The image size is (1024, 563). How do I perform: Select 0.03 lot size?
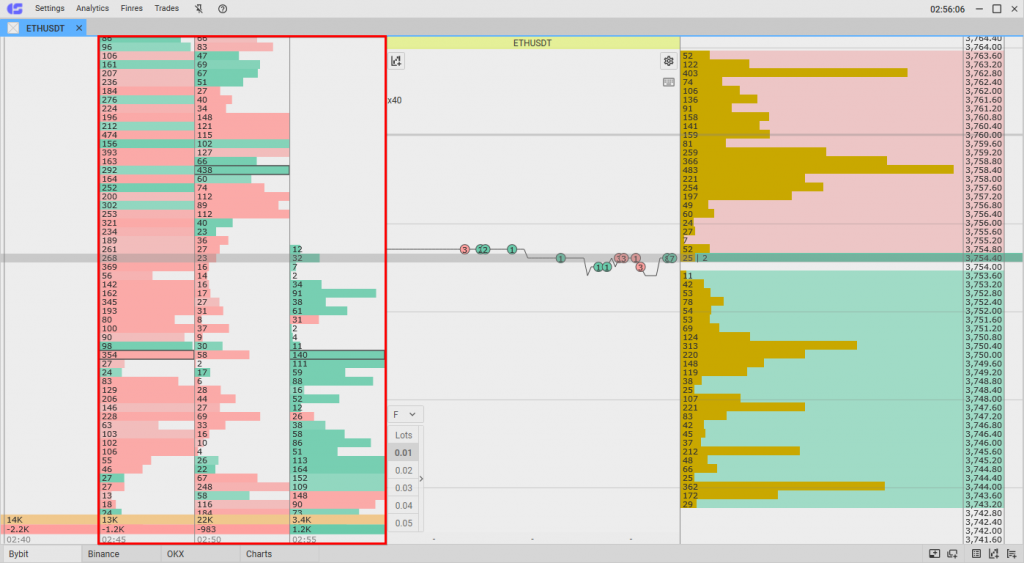click(404, 488)
